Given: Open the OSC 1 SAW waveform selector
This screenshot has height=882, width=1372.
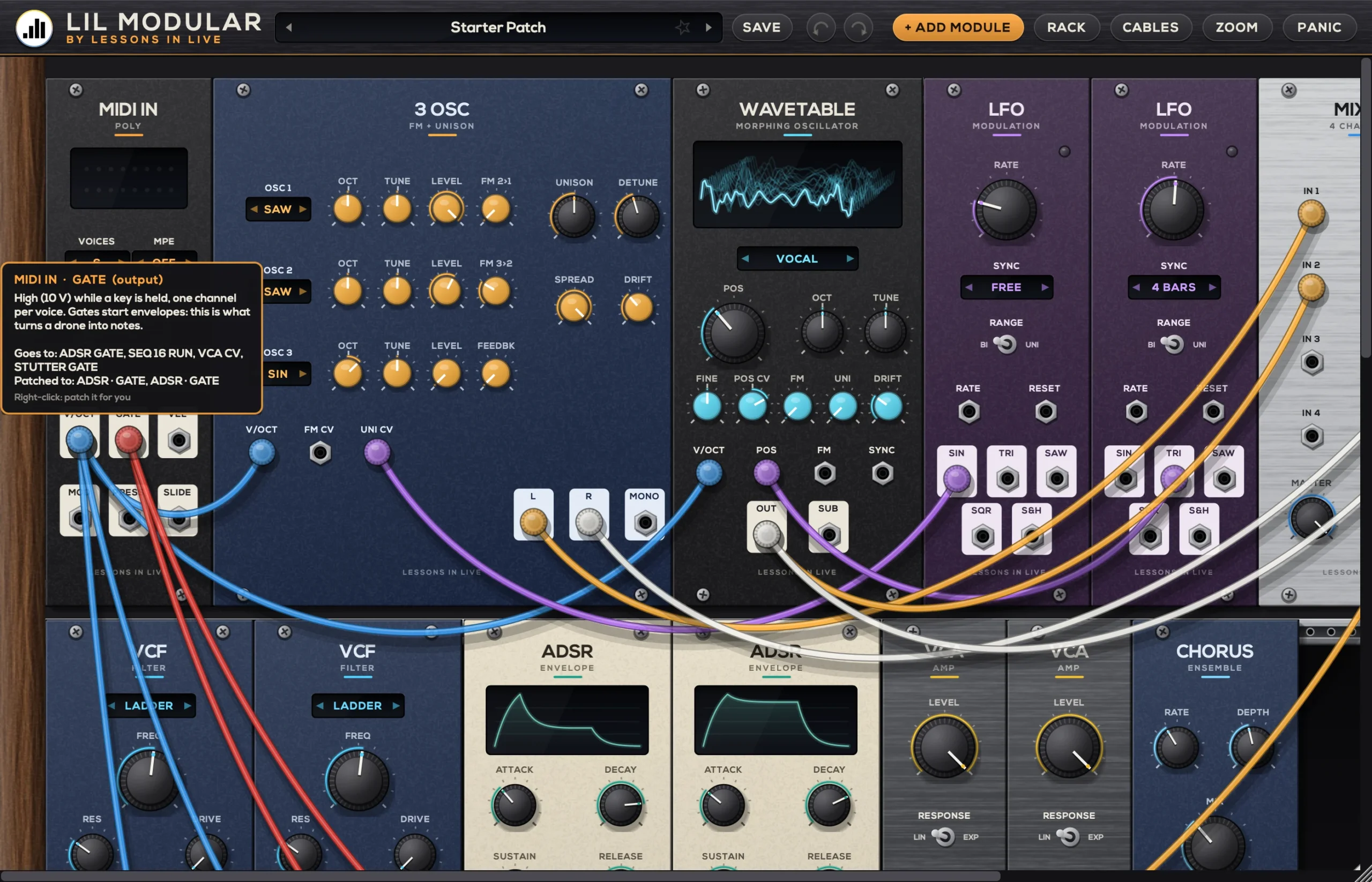Looking at the screenshot, I should click(x=278, y=209).
